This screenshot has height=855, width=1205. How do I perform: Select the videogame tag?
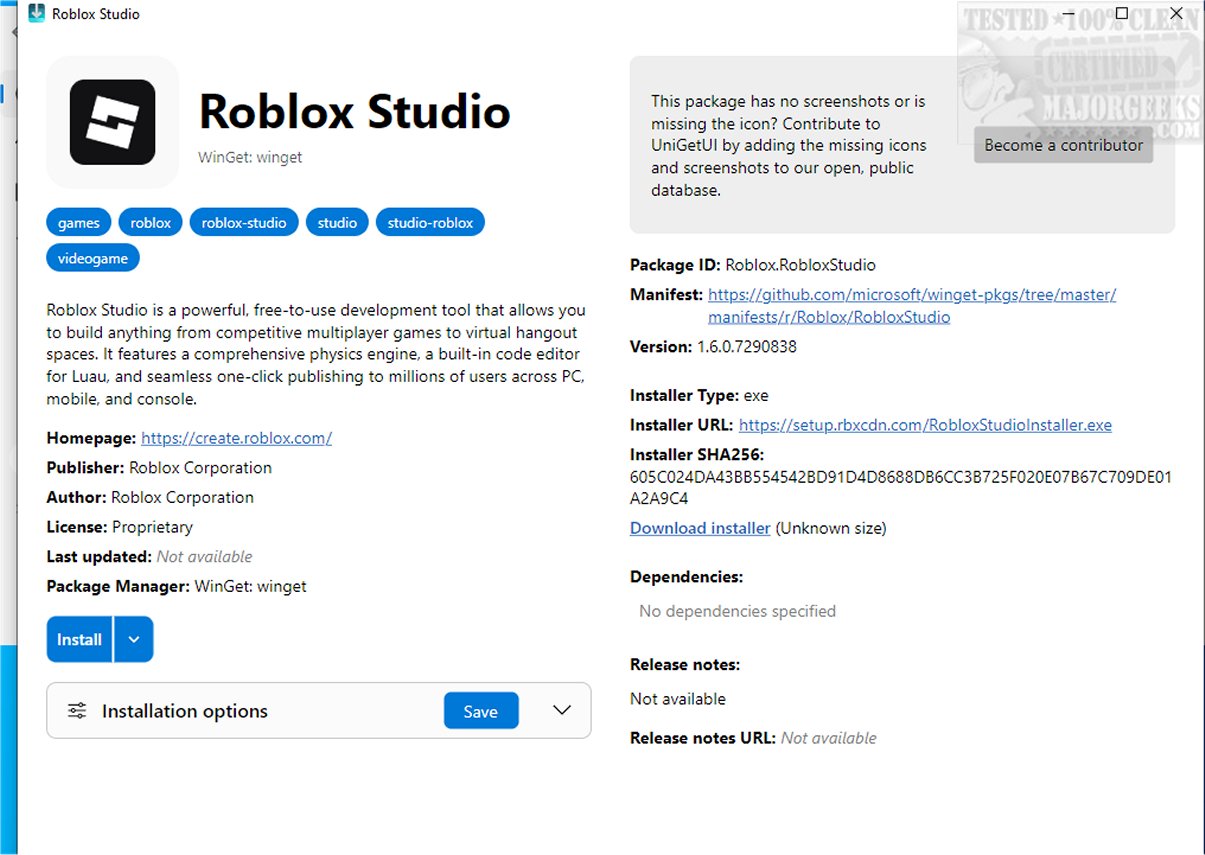93,258
